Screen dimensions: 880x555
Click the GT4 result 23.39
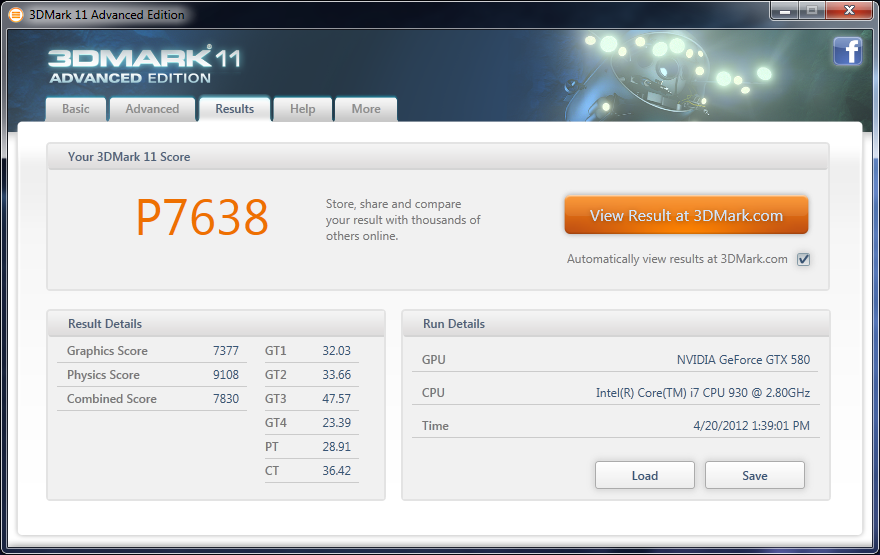click(336, 423)
